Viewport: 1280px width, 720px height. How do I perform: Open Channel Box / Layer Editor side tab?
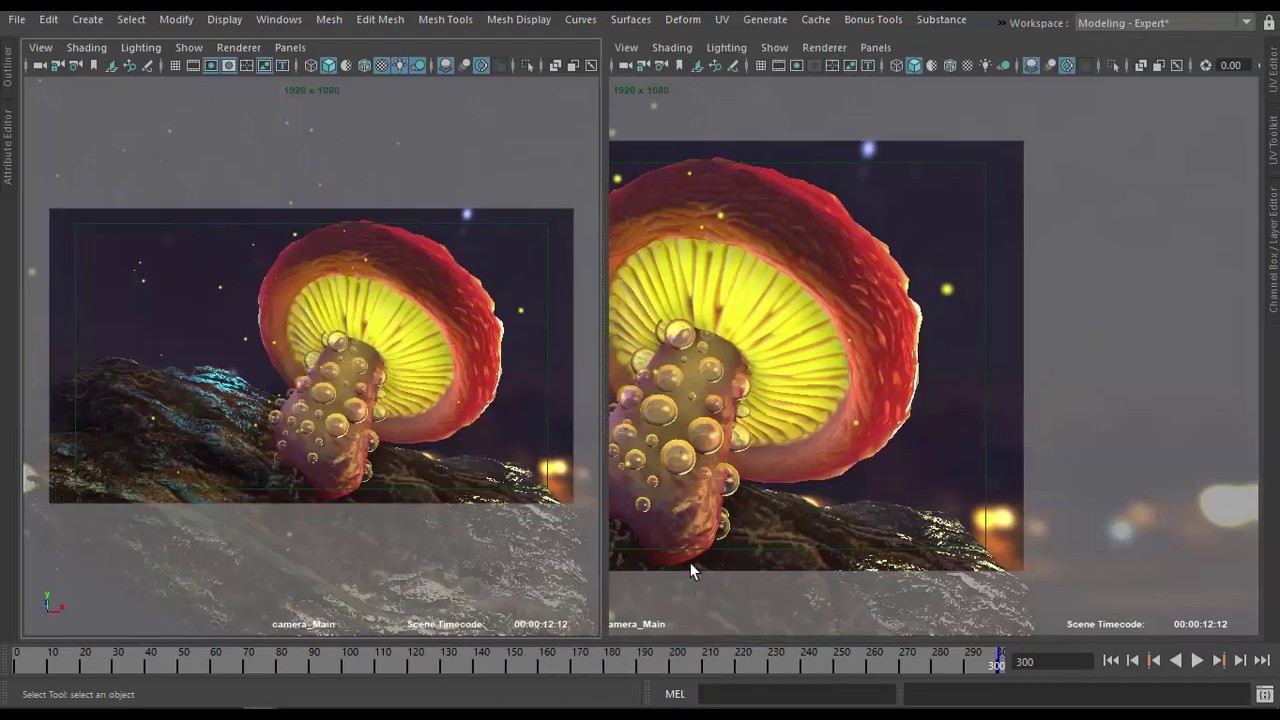[1273, 250]
